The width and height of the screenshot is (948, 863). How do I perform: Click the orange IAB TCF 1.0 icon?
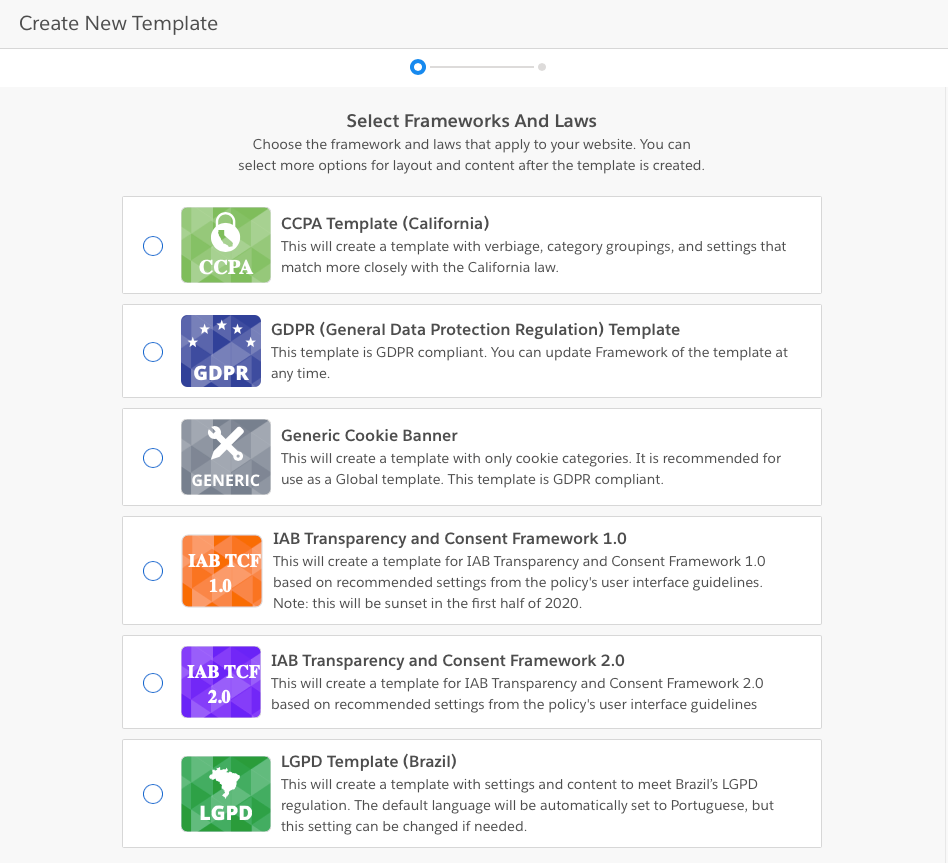222,571
